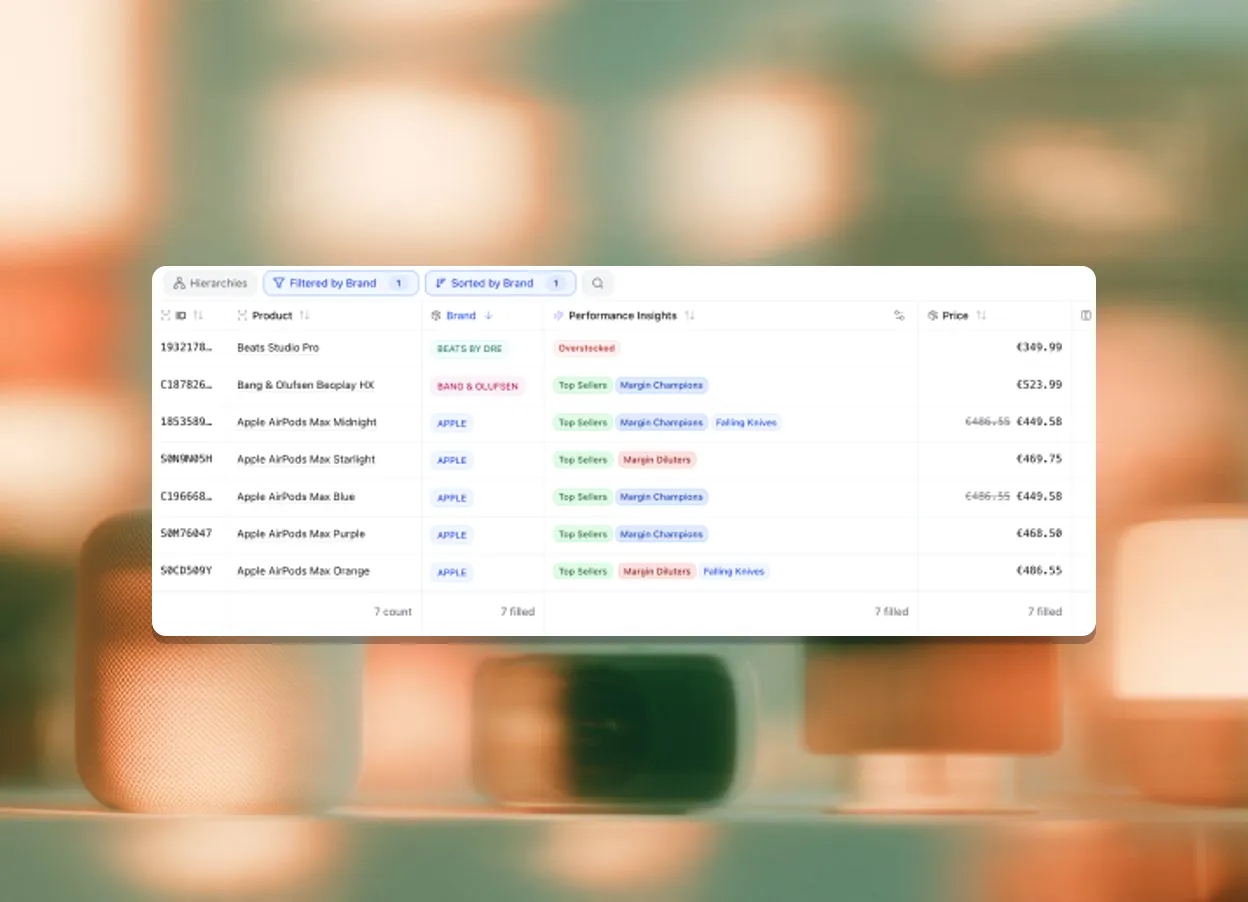Click ID S0N9N05H cell
The image size is (1248, 902).
coord(186,459)
